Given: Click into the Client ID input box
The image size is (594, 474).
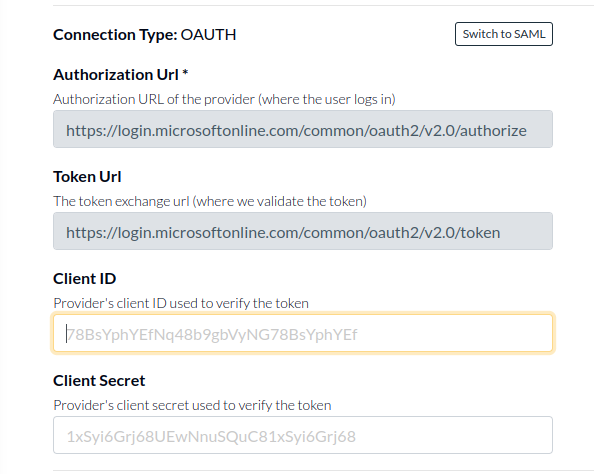Looking at the screenshot, I should click(303, 333).
